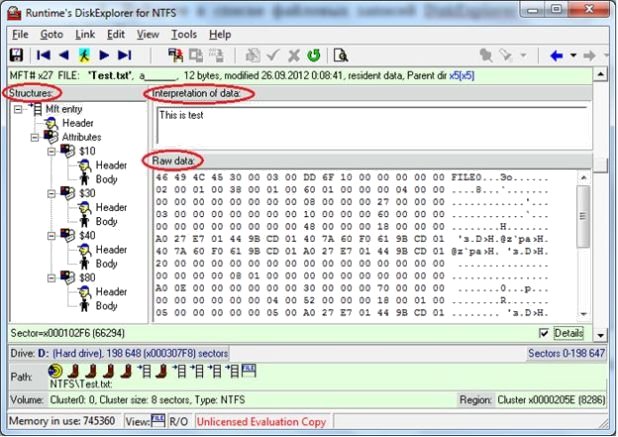Click the 'Memory in use: 745360' status entry
Viewport: 618px width, 437px height.
[62, 421]
